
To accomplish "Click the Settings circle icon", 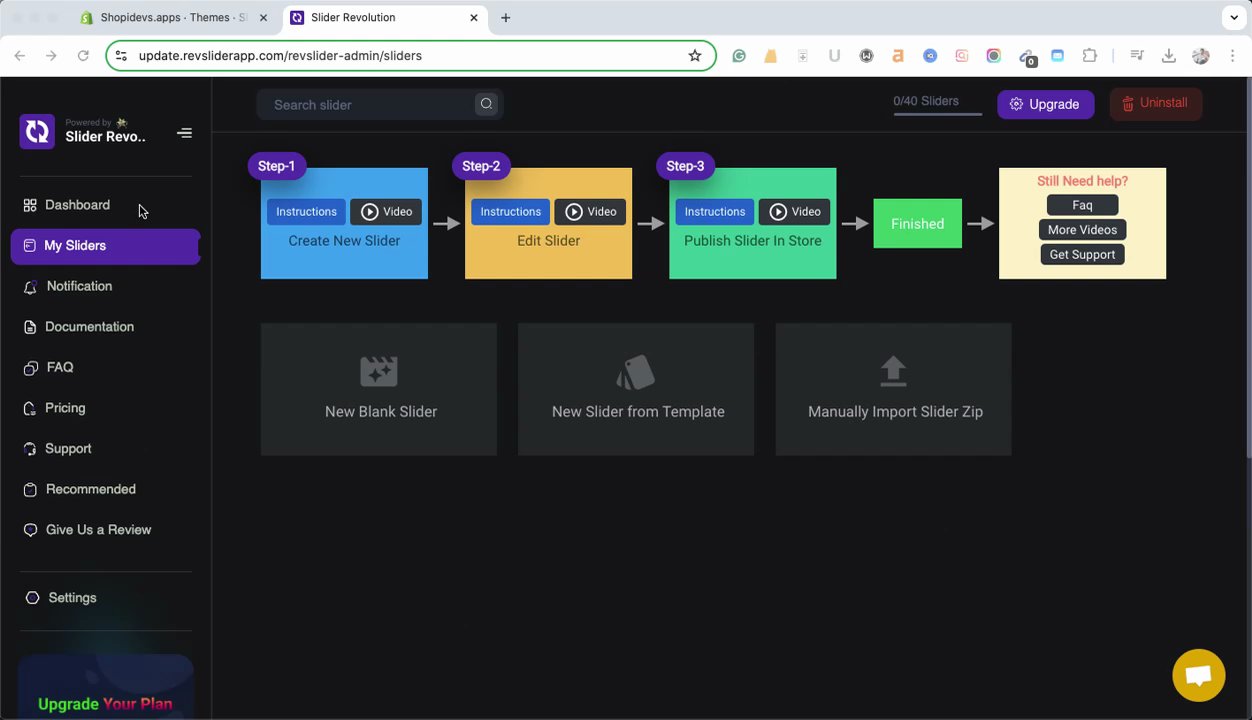I will click(32, 598).
